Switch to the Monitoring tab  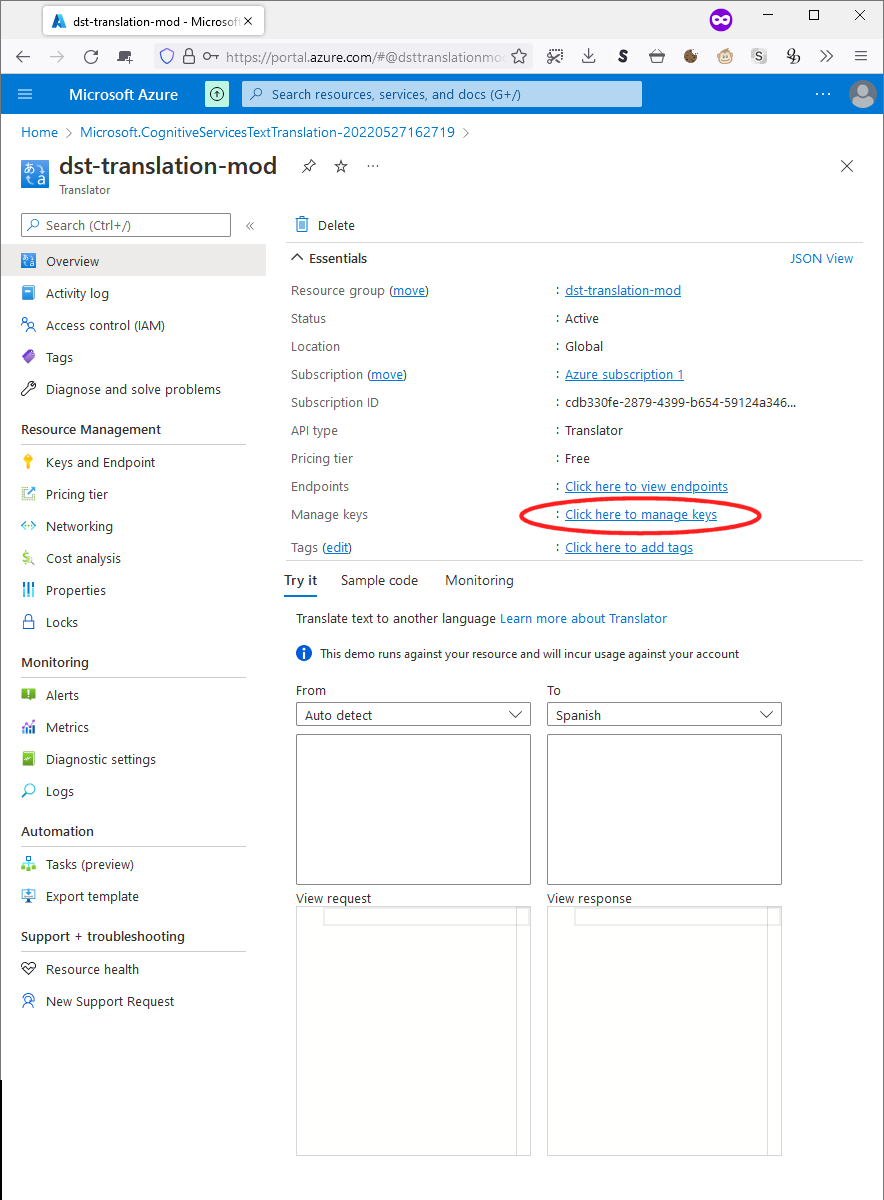(479, 580)
